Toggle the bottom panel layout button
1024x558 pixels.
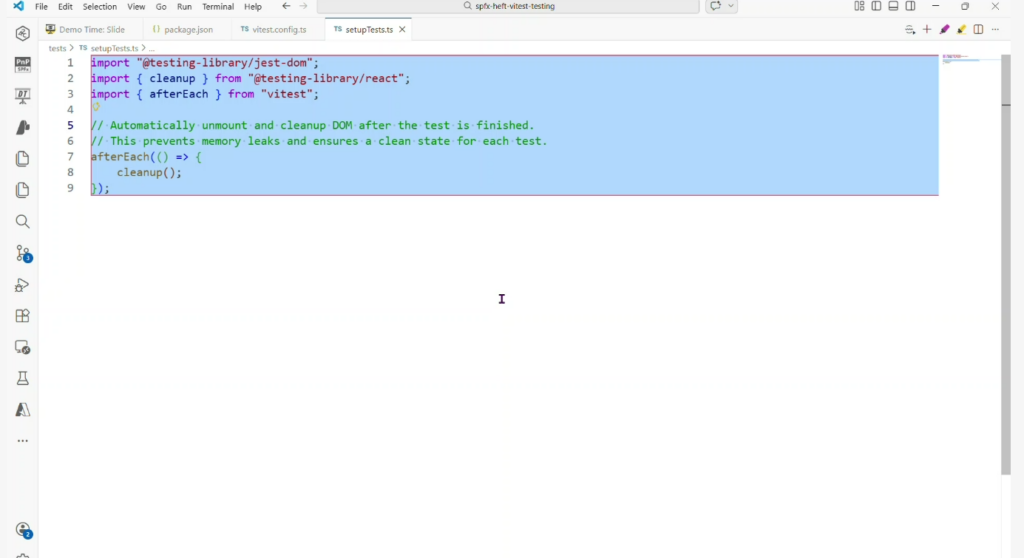893,6
